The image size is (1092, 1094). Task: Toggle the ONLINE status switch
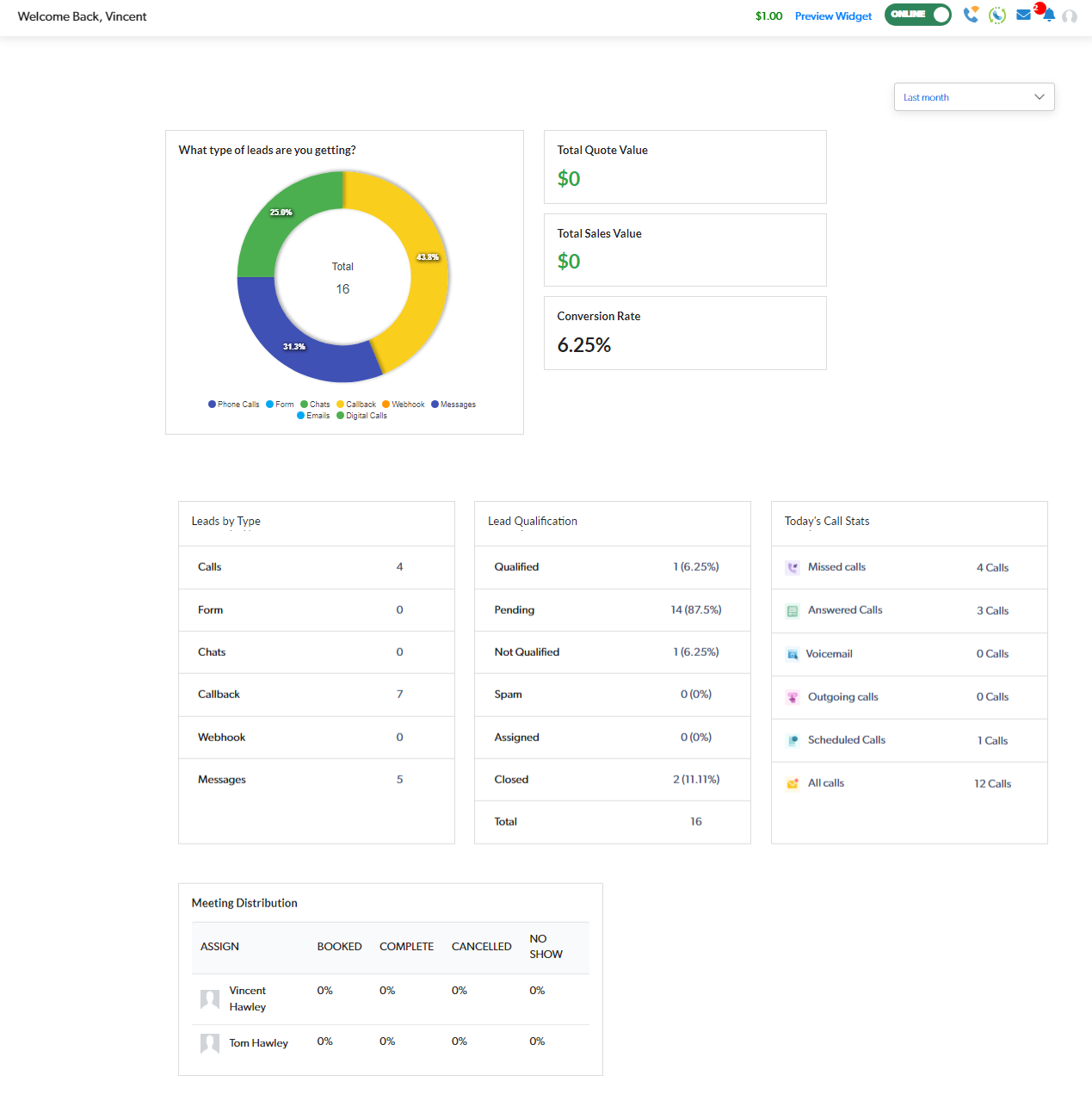tap(917, 15)
